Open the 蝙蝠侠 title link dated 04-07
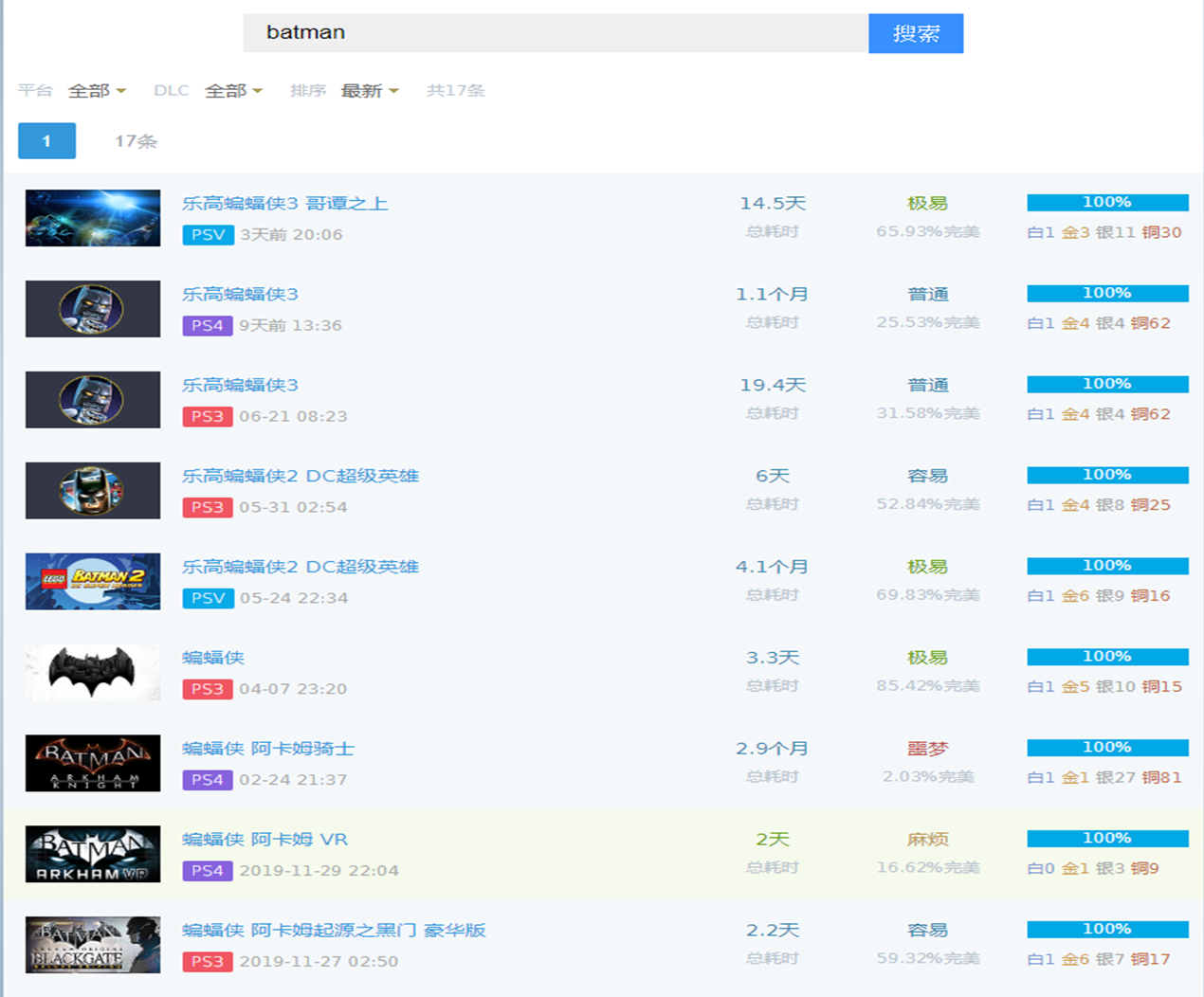 (x=213, y=659)
